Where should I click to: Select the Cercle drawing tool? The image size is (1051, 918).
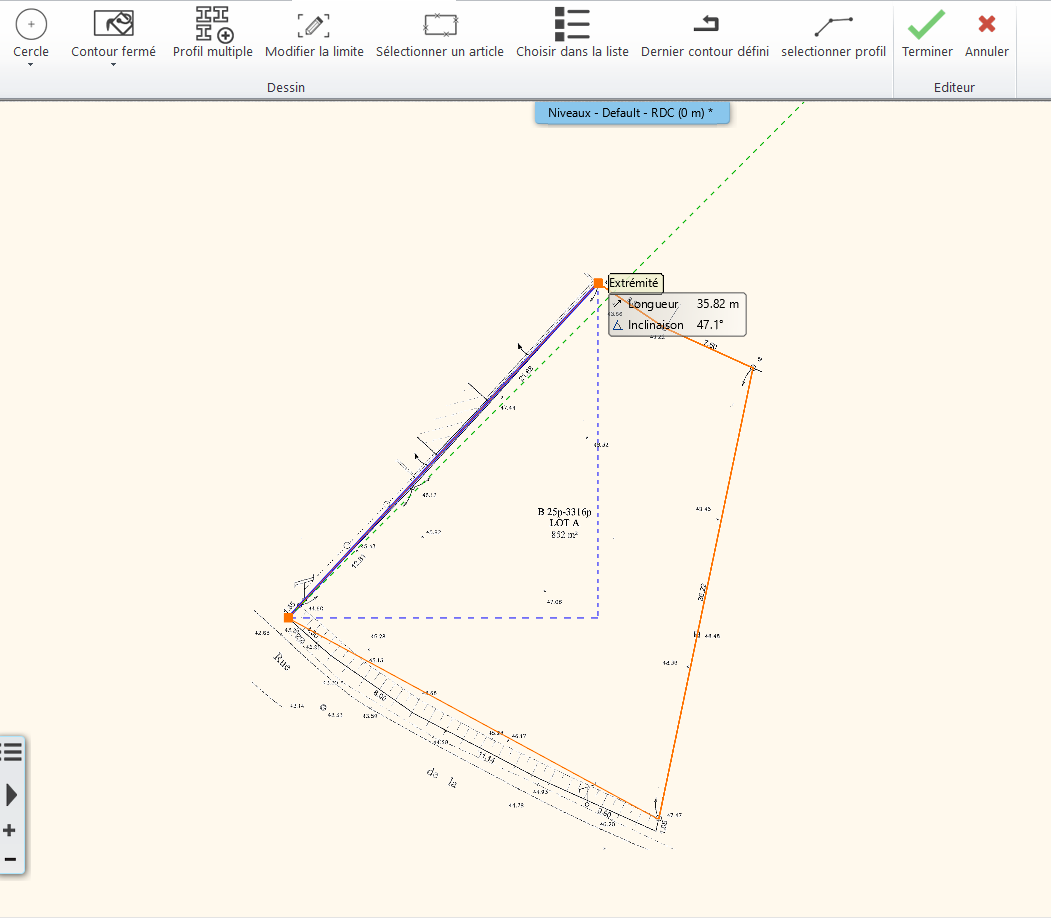(x=31, y=34)
